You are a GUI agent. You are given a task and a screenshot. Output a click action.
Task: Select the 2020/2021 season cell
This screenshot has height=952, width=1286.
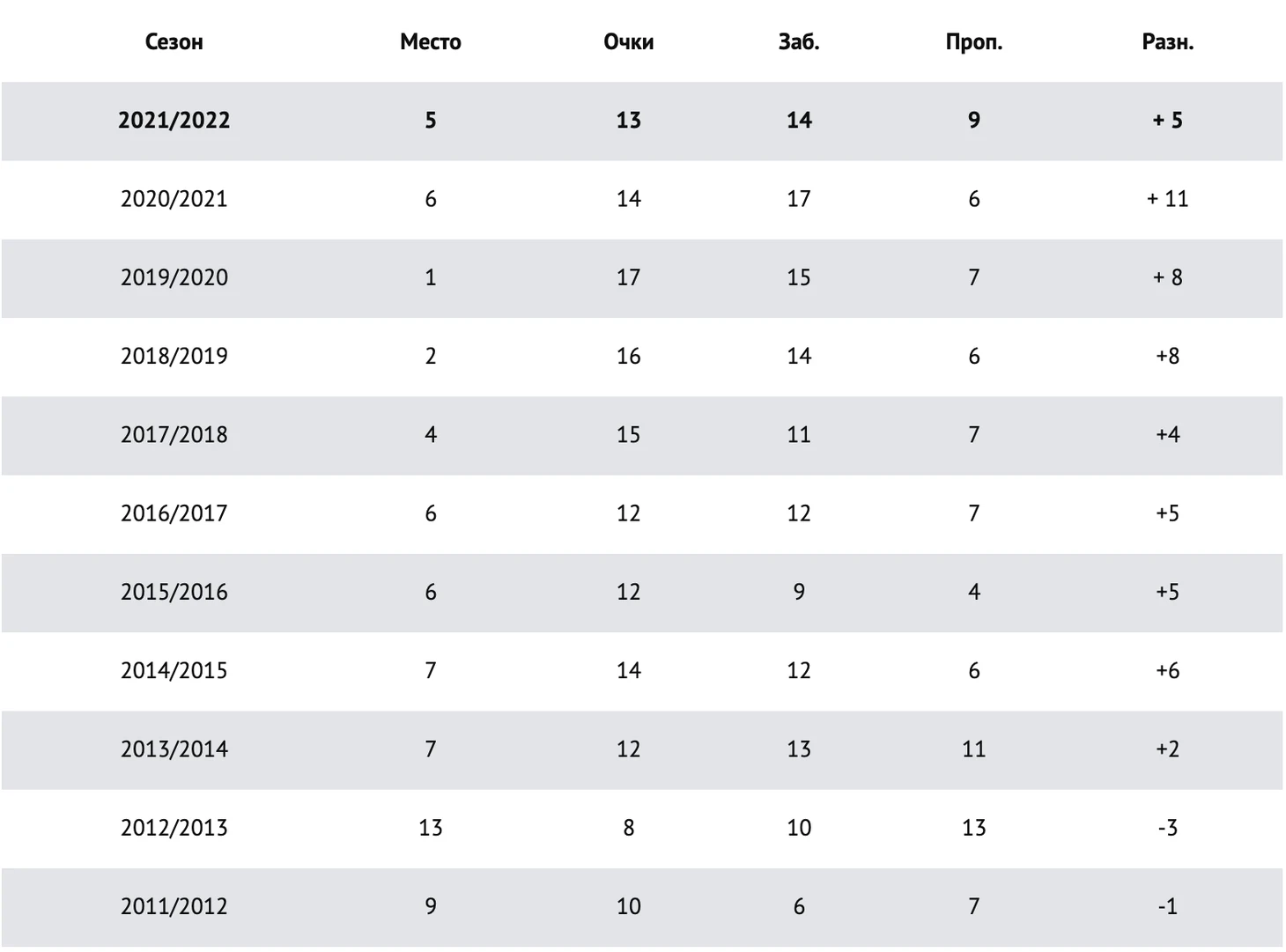pyautogui.click(x=174, y=199)
